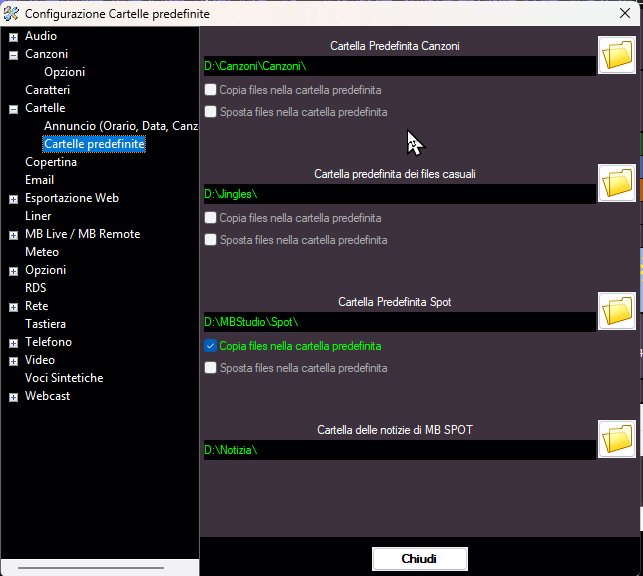Check Sposta files under Spot folder

210,368
